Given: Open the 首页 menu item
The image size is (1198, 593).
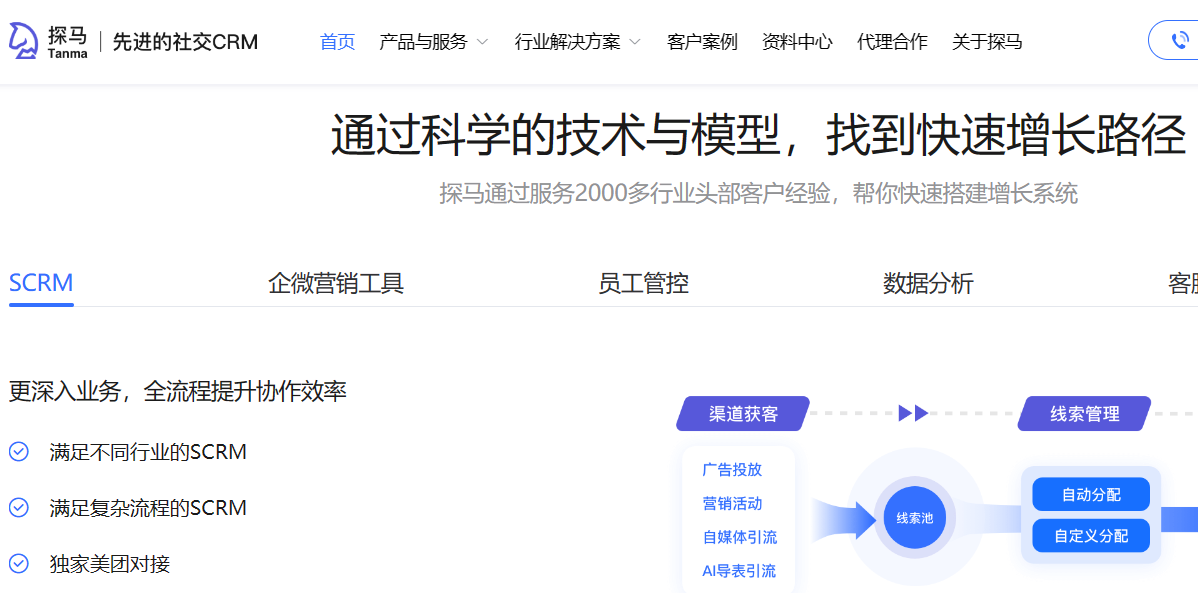Looking at the screenshot, I should tap(337, 42).
